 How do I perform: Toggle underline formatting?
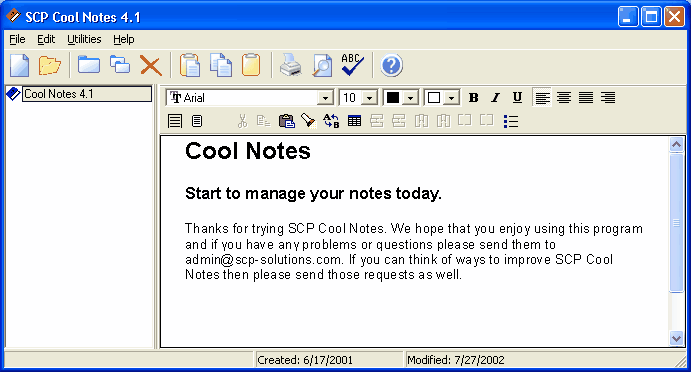pyautogui.click(x=517, y=97)
